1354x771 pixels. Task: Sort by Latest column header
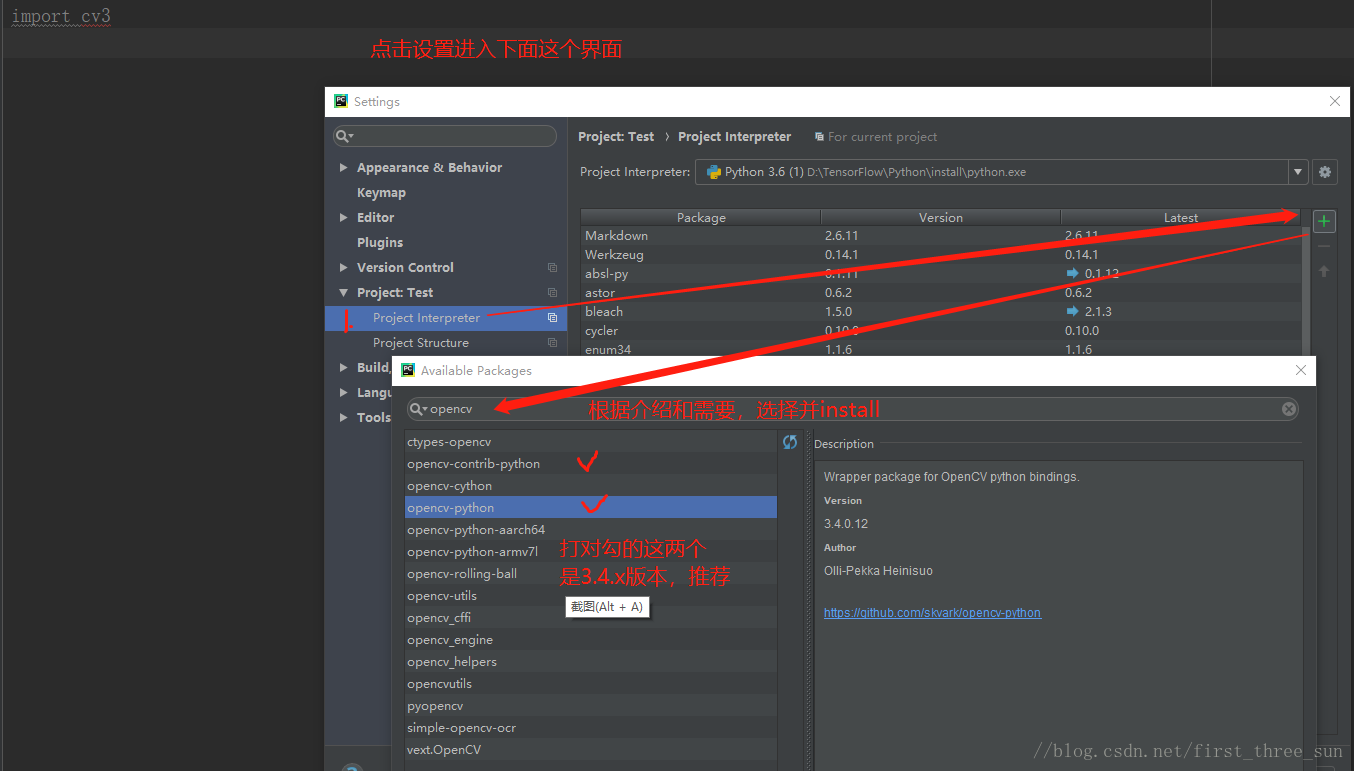pos(1181,217)
